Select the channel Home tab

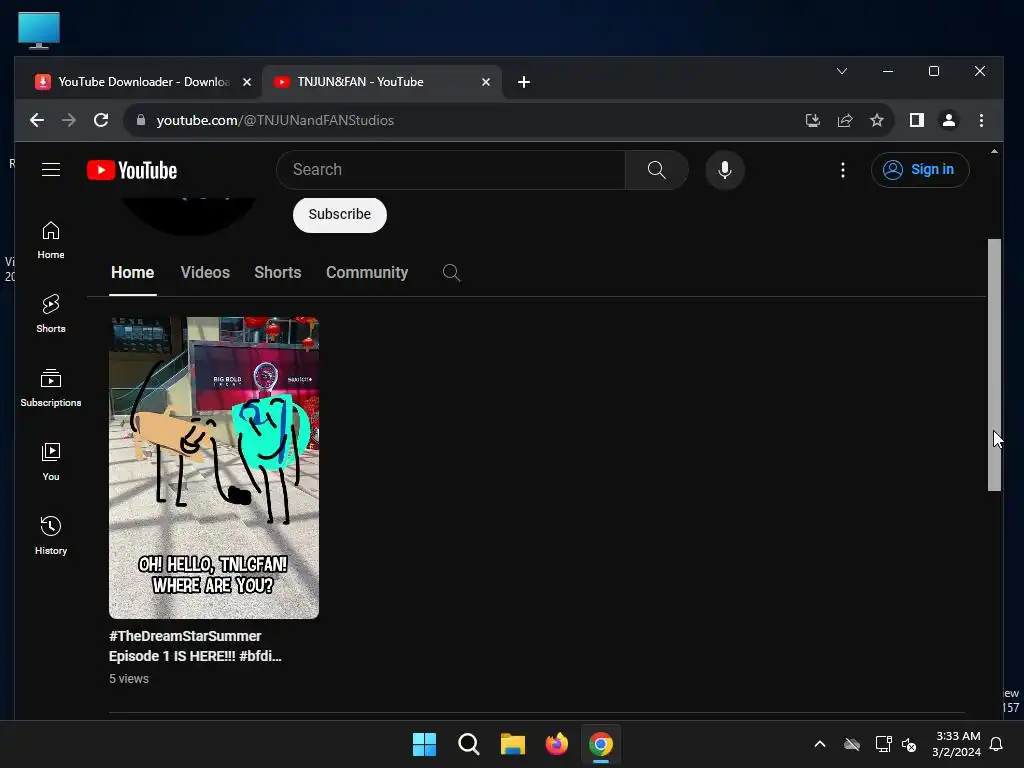[x=133, y=272]
